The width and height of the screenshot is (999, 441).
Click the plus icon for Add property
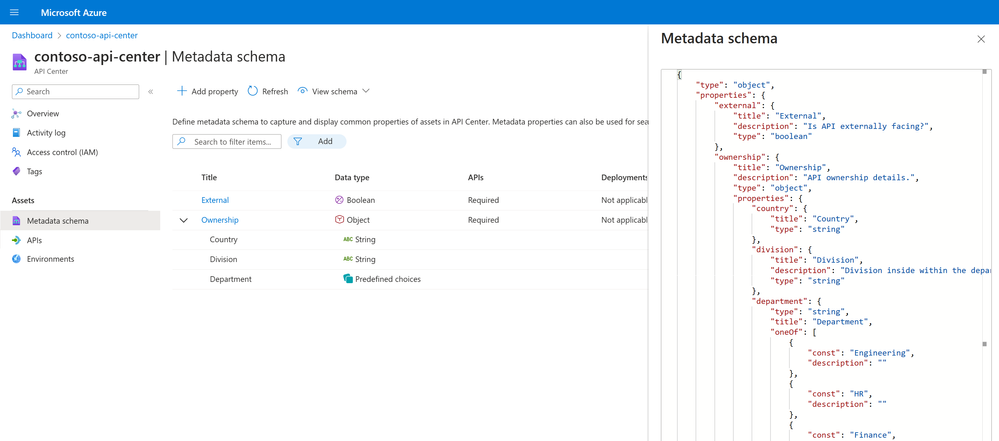click(182, 91)
